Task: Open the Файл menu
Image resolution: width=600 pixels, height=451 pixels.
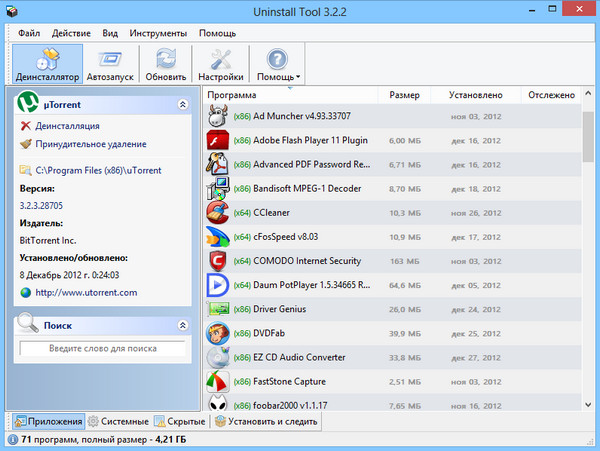Action: 29,33
